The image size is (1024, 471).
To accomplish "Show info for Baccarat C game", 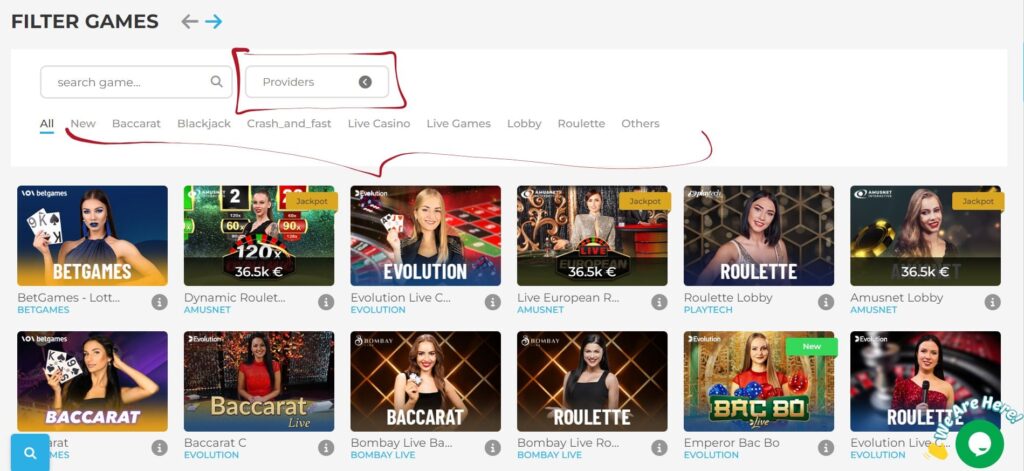I will (326, 447).
